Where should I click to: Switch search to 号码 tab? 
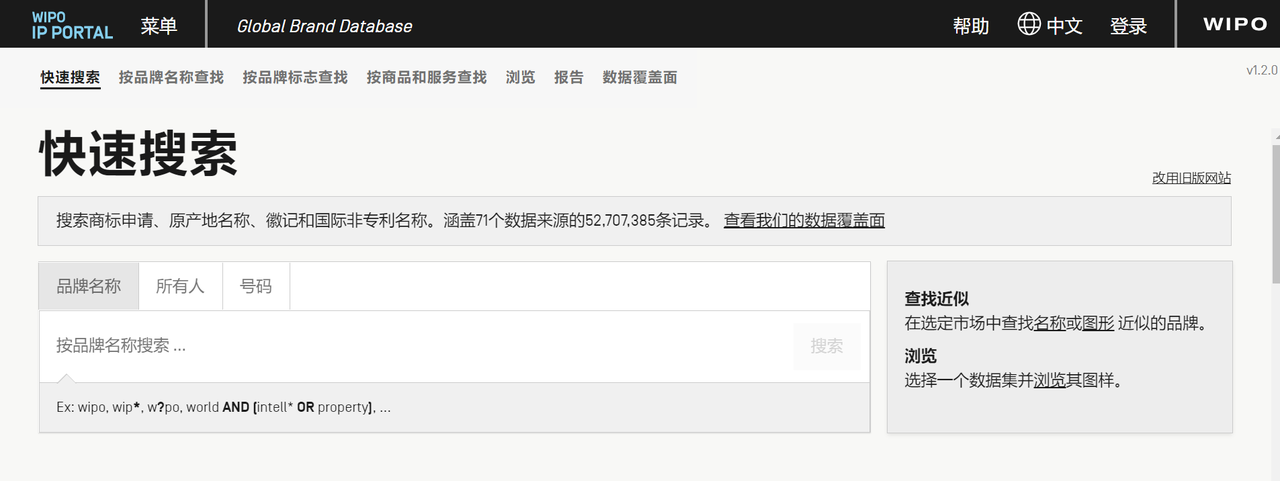pos(255,286)
